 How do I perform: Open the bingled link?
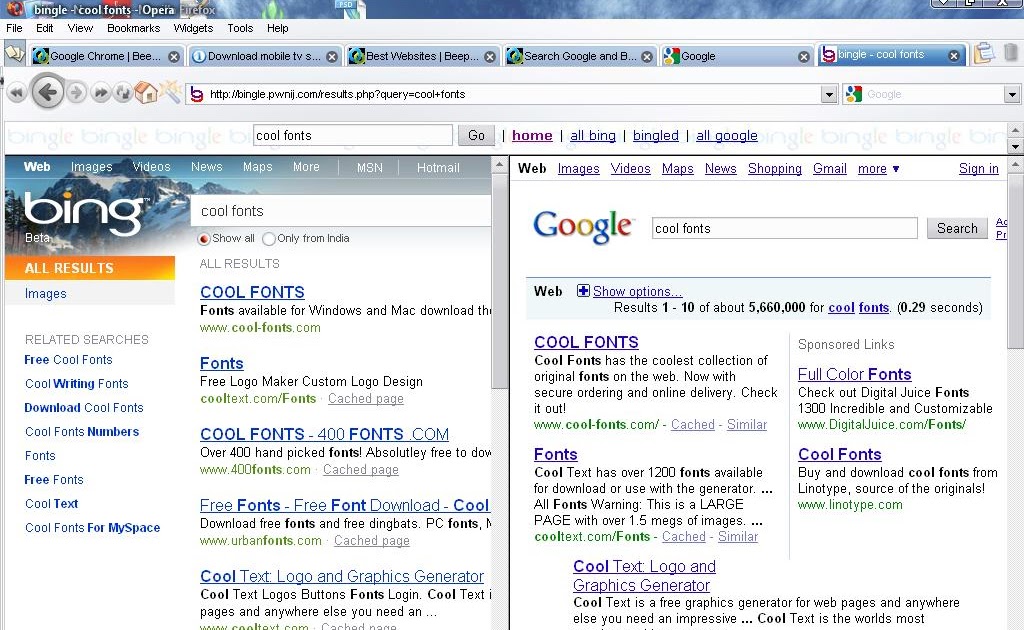click(x=656, y=135)
